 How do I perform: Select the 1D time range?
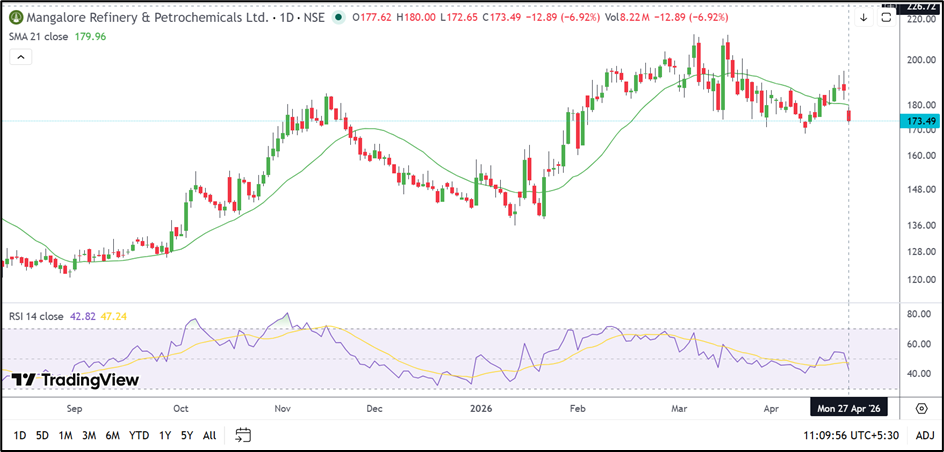tap(19, 435)
